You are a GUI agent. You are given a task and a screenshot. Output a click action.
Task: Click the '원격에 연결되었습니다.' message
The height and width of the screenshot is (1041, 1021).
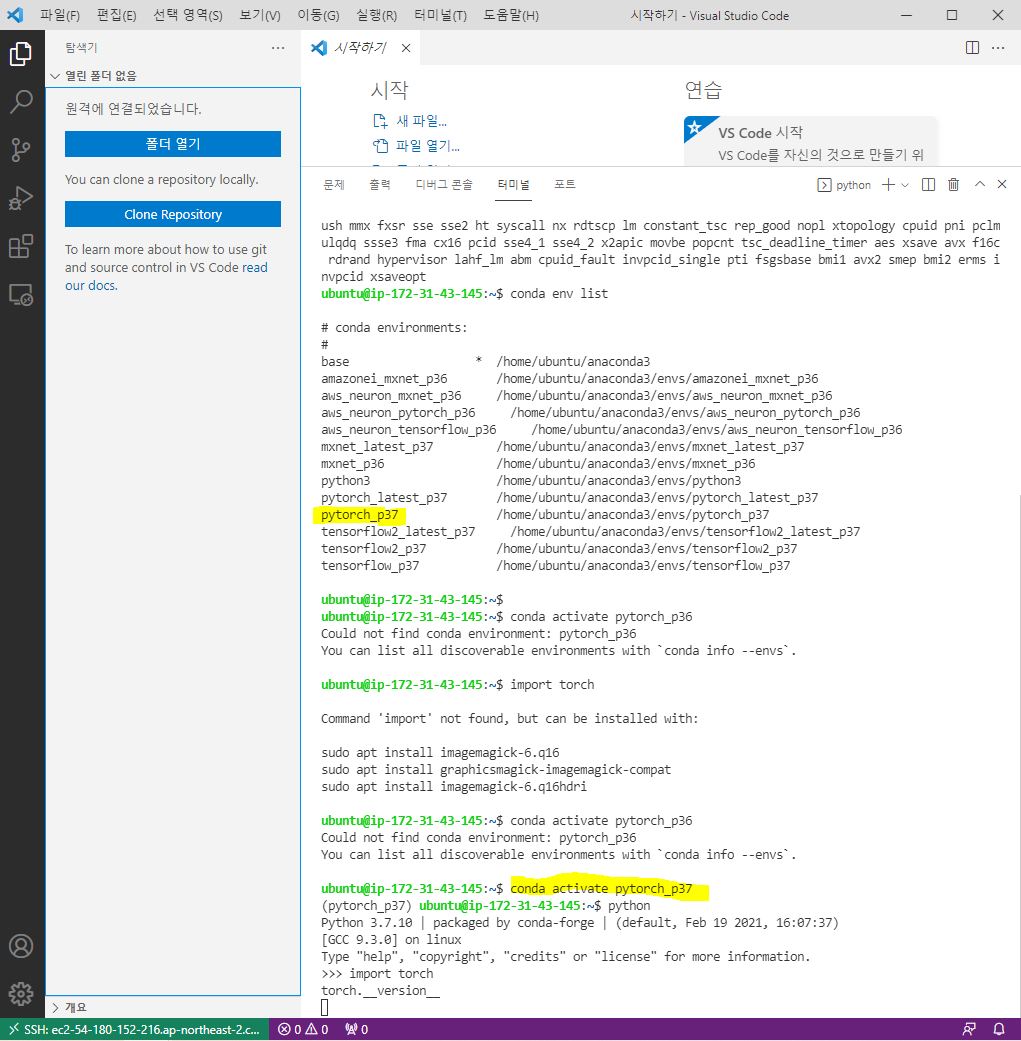point(133,108)
